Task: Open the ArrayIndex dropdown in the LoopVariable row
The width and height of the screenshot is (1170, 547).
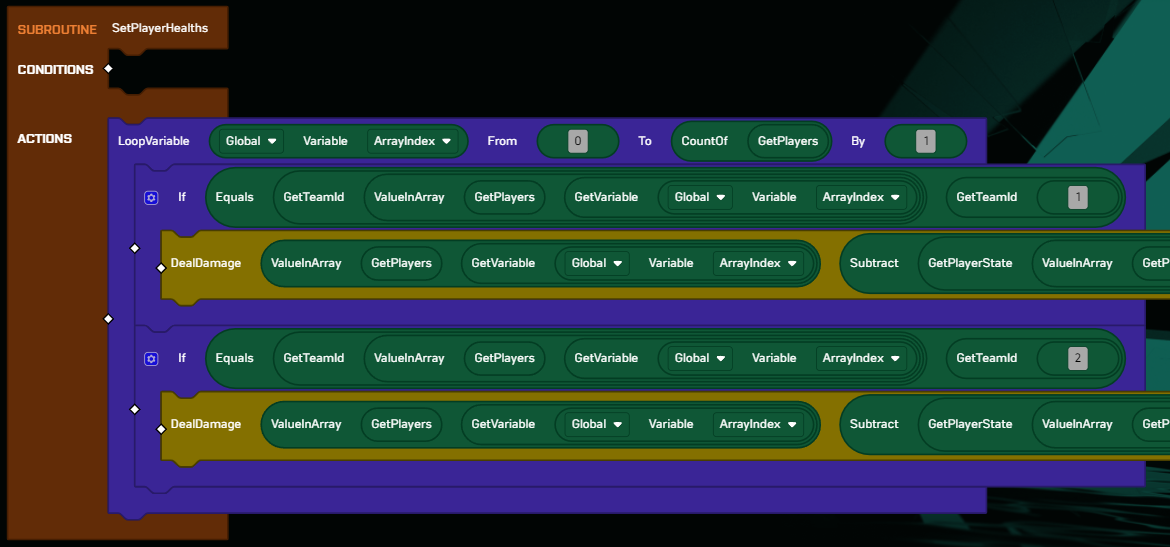Action: pyautogui.click(x=413, y=141)
